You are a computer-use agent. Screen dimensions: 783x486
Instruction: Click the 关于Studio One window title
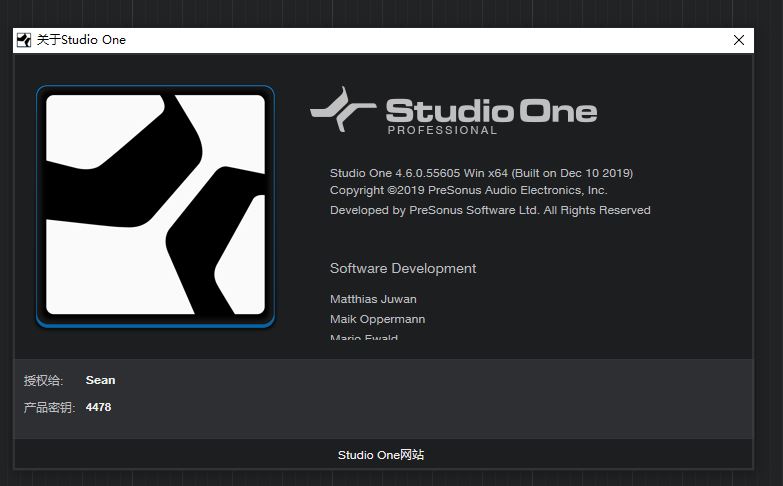81,40
